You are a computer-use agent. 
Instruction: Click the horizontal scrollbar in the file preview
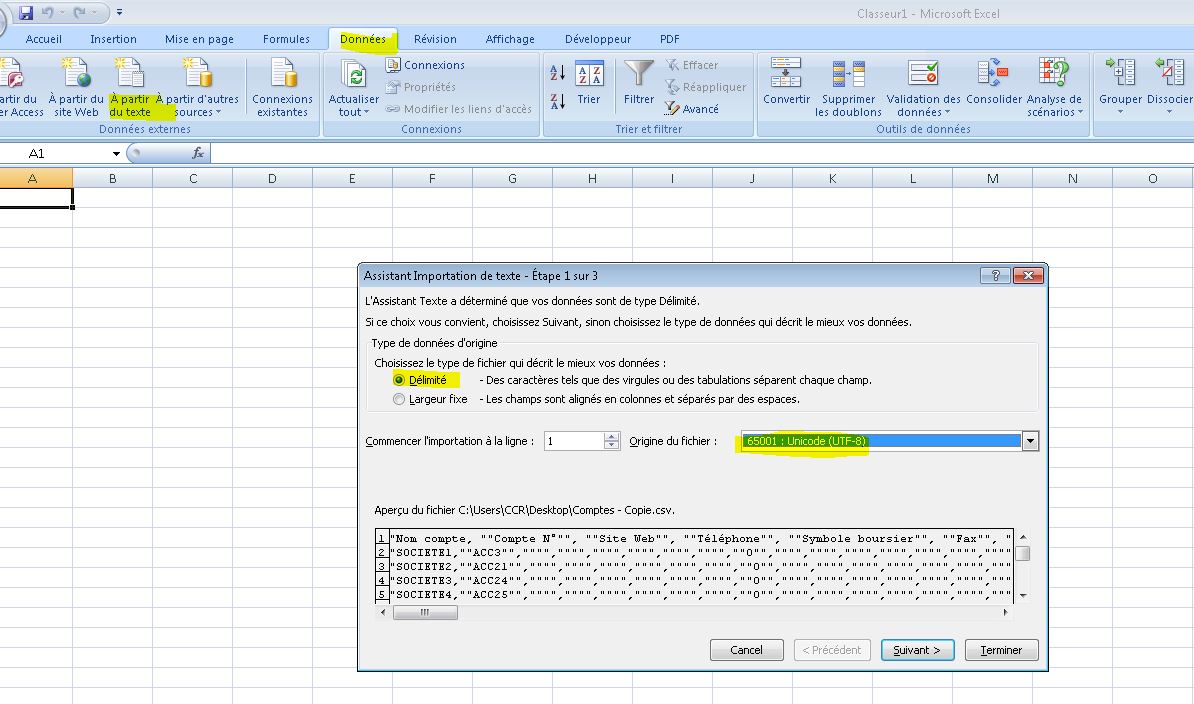point(700,612)
